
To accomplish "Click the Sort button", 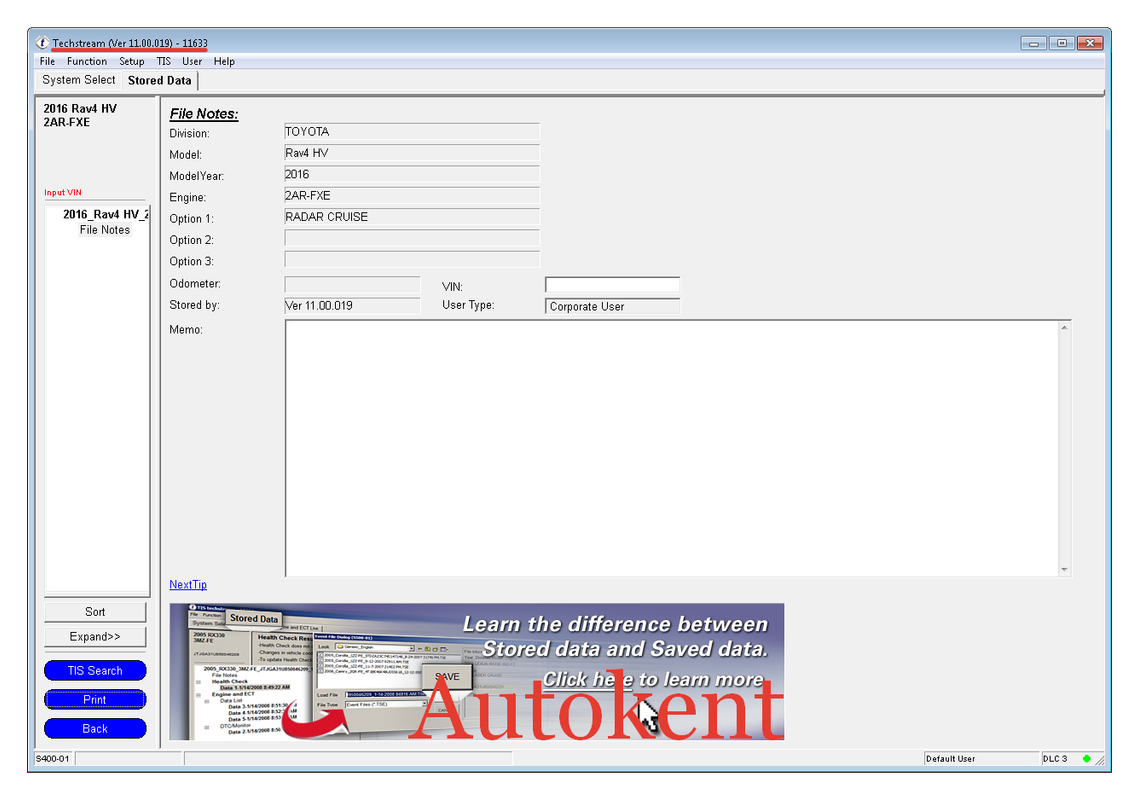I will point(95,612).
